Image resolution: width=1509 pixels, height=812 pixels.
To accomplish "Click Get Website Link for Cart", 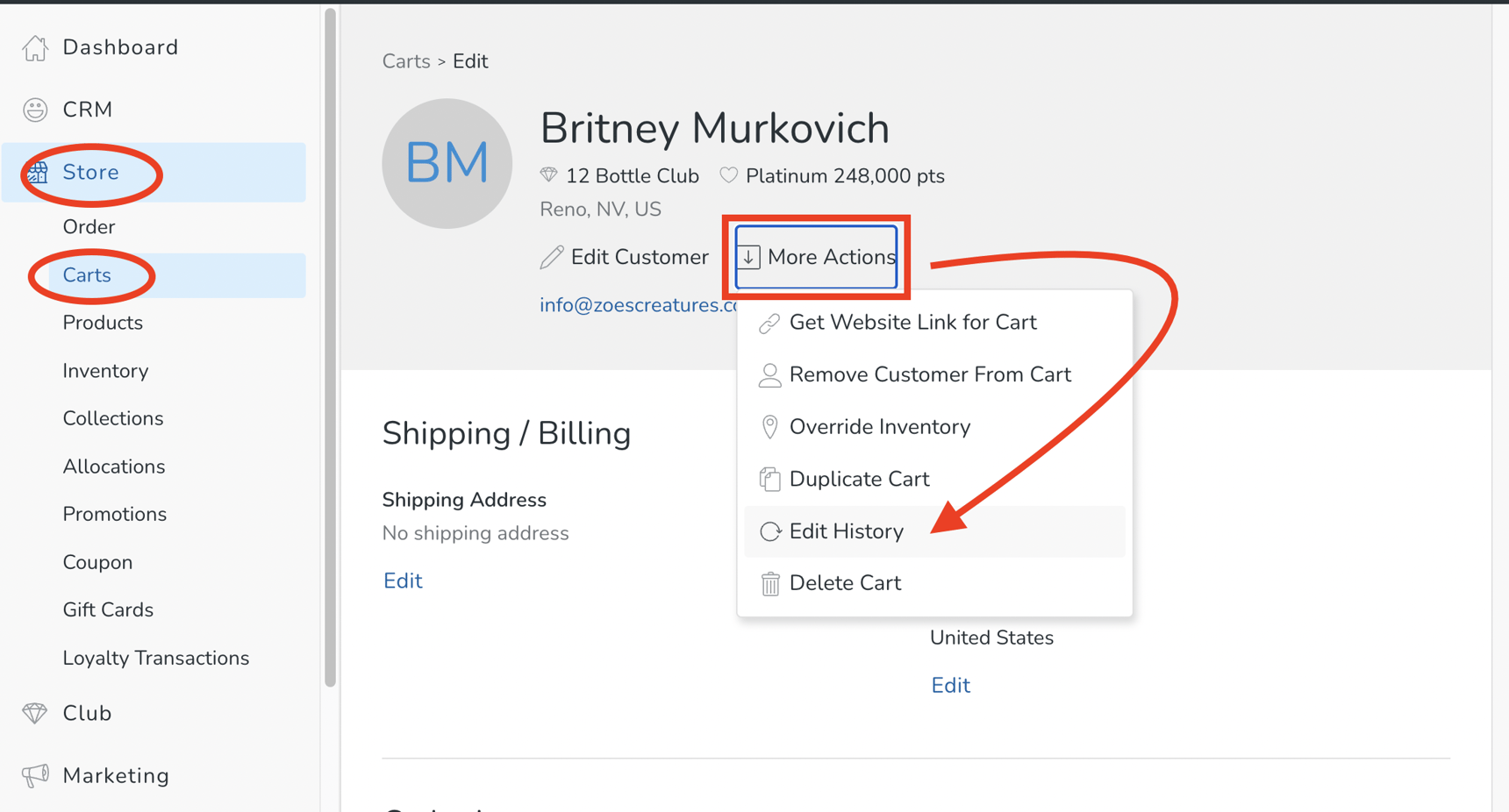I will pos(913,322).
